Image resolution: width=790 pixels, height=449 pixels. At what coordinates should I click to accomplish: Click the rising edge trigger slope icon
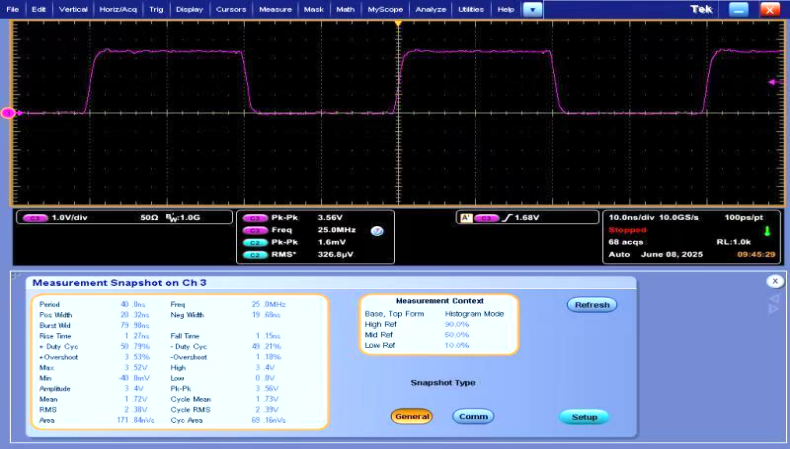507,218
